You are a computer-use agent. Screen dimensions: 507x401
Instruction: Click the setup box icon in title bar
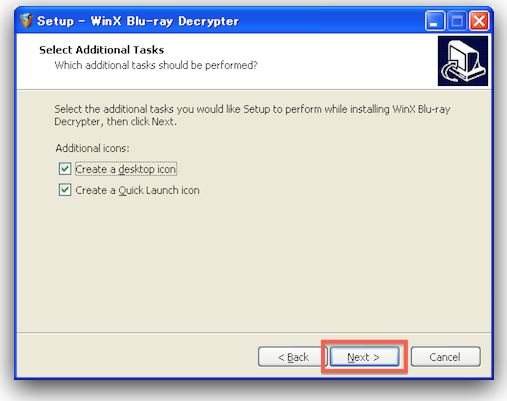tap(26, 21)
